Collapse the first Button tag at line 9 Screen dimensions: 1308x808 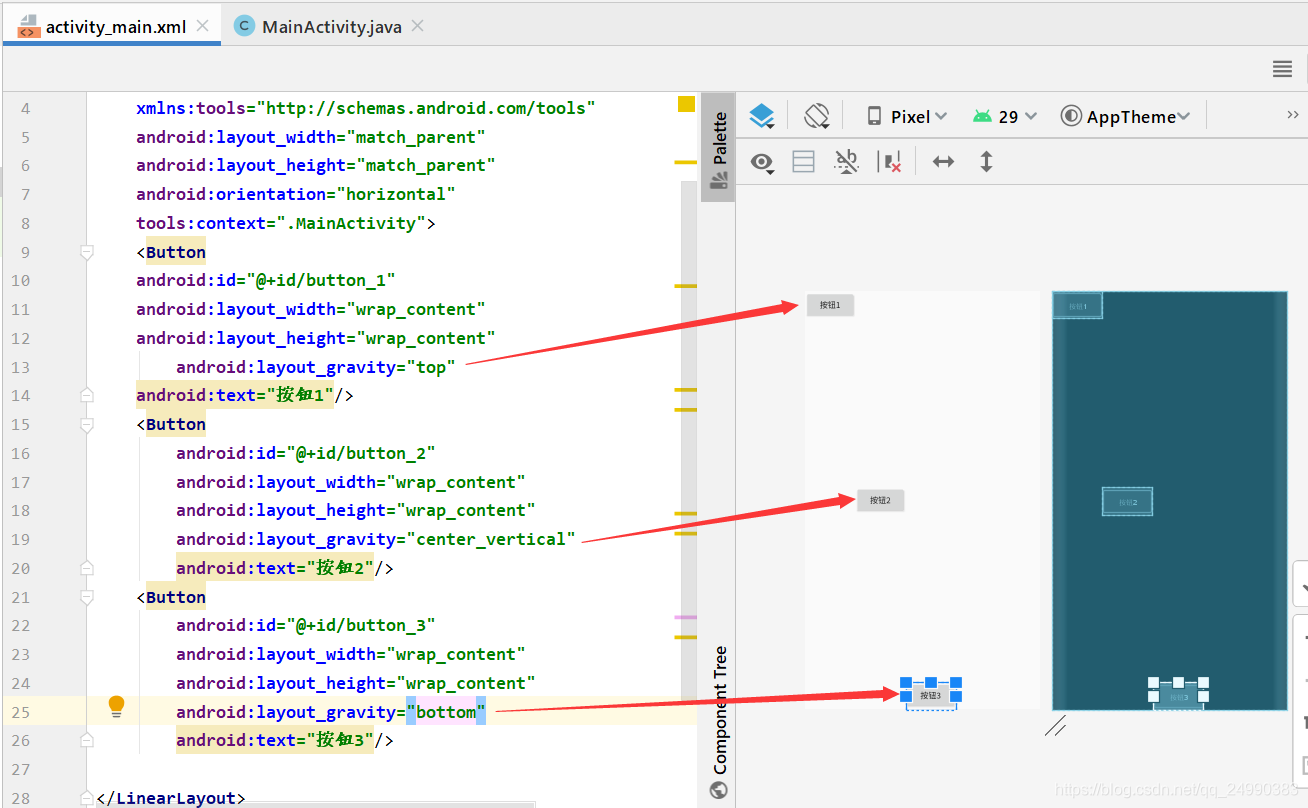tap(87, 252)
